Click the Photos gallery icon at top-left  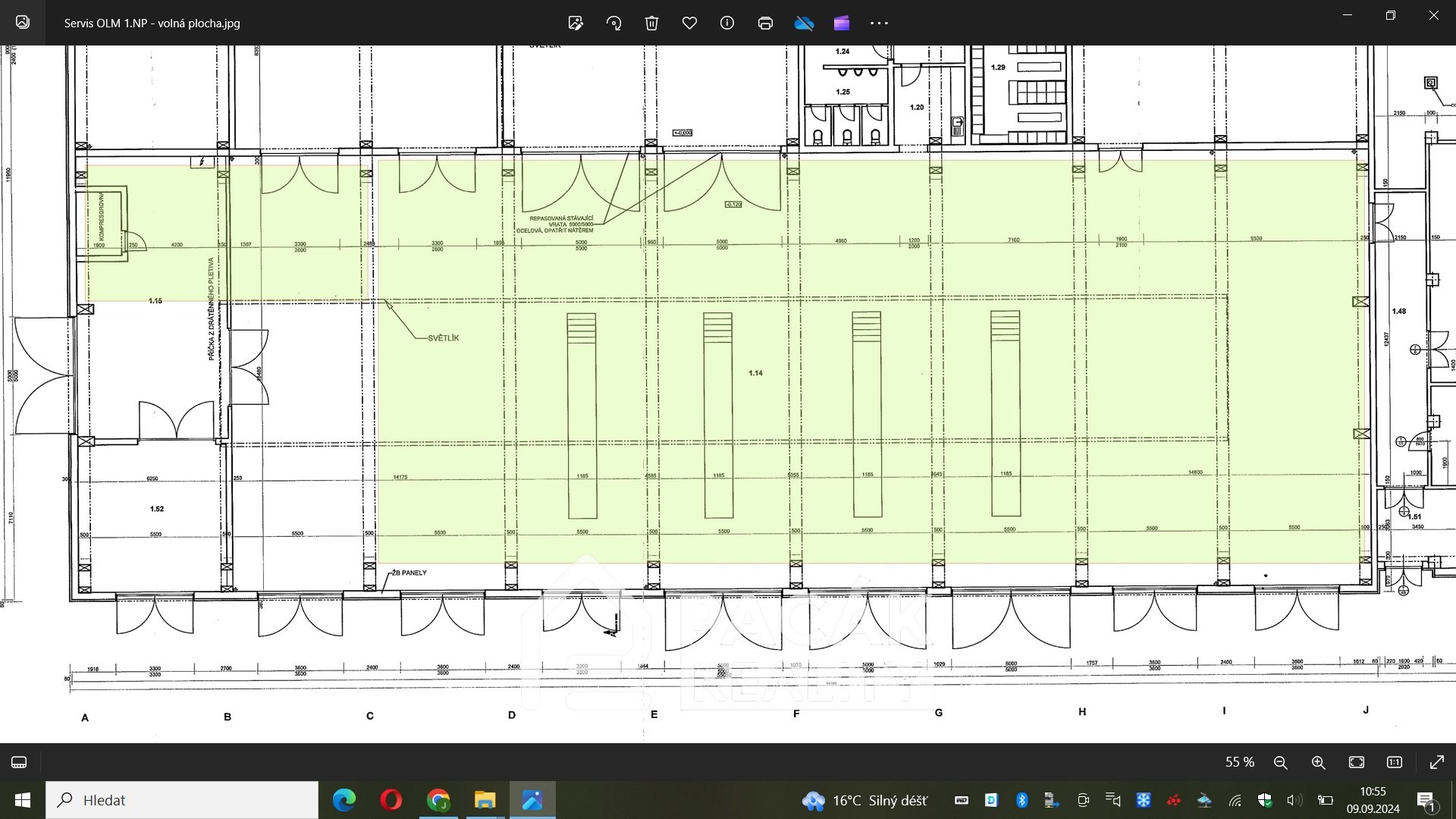23,22
